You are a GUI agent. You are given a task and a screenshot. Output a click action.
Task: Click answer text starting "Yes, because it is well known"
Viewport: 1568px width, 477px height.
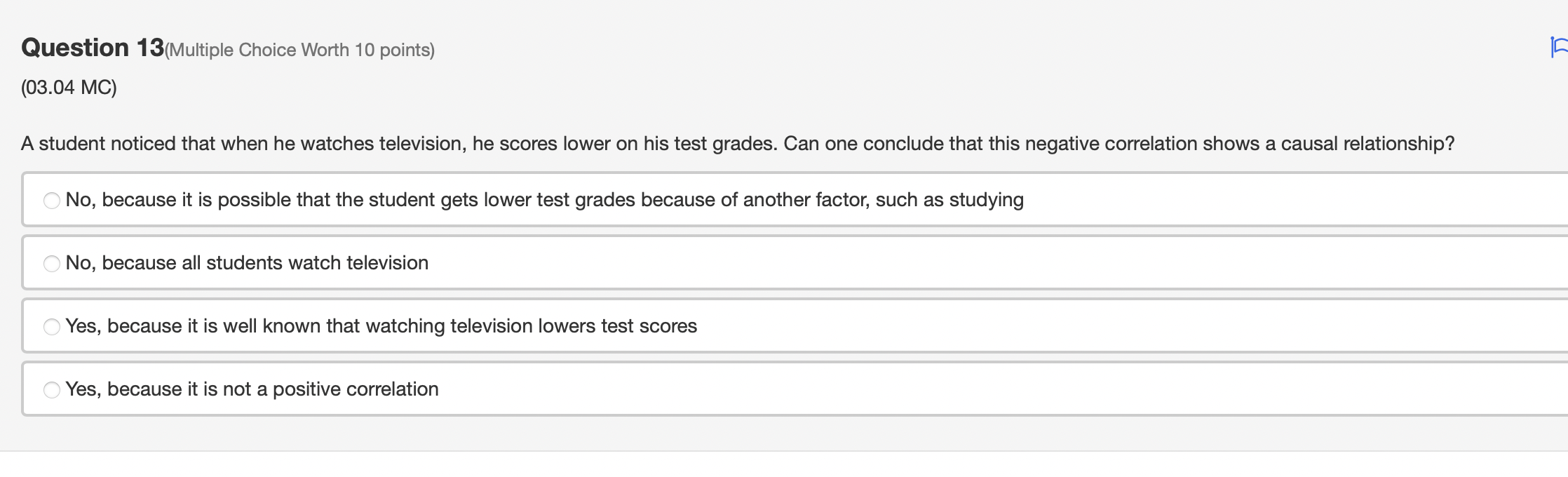[381, 326]
